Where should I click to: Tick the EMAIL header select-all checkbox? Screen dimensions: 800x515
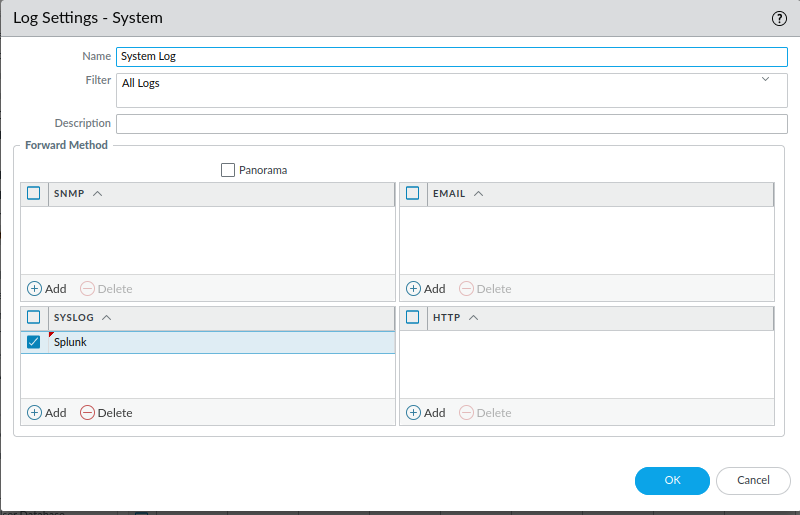(413, 193)
